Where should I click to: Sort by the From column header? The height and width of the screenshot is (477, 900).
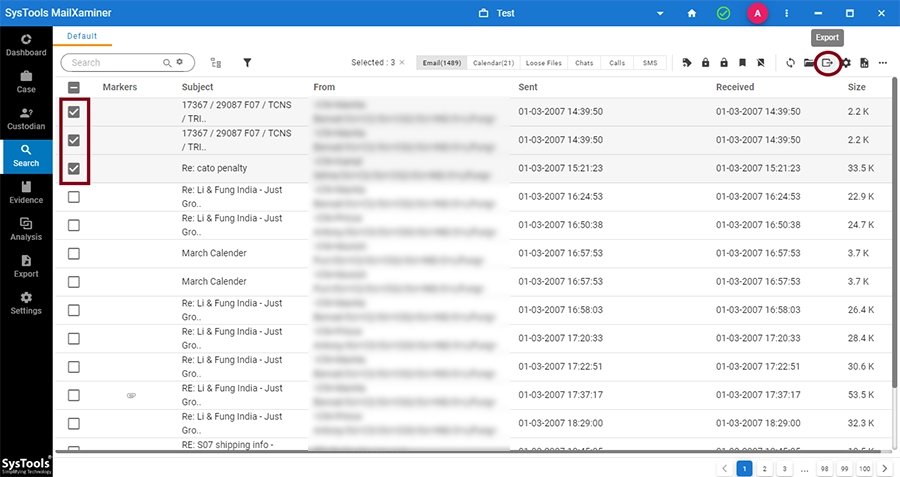tap(324, 87)
